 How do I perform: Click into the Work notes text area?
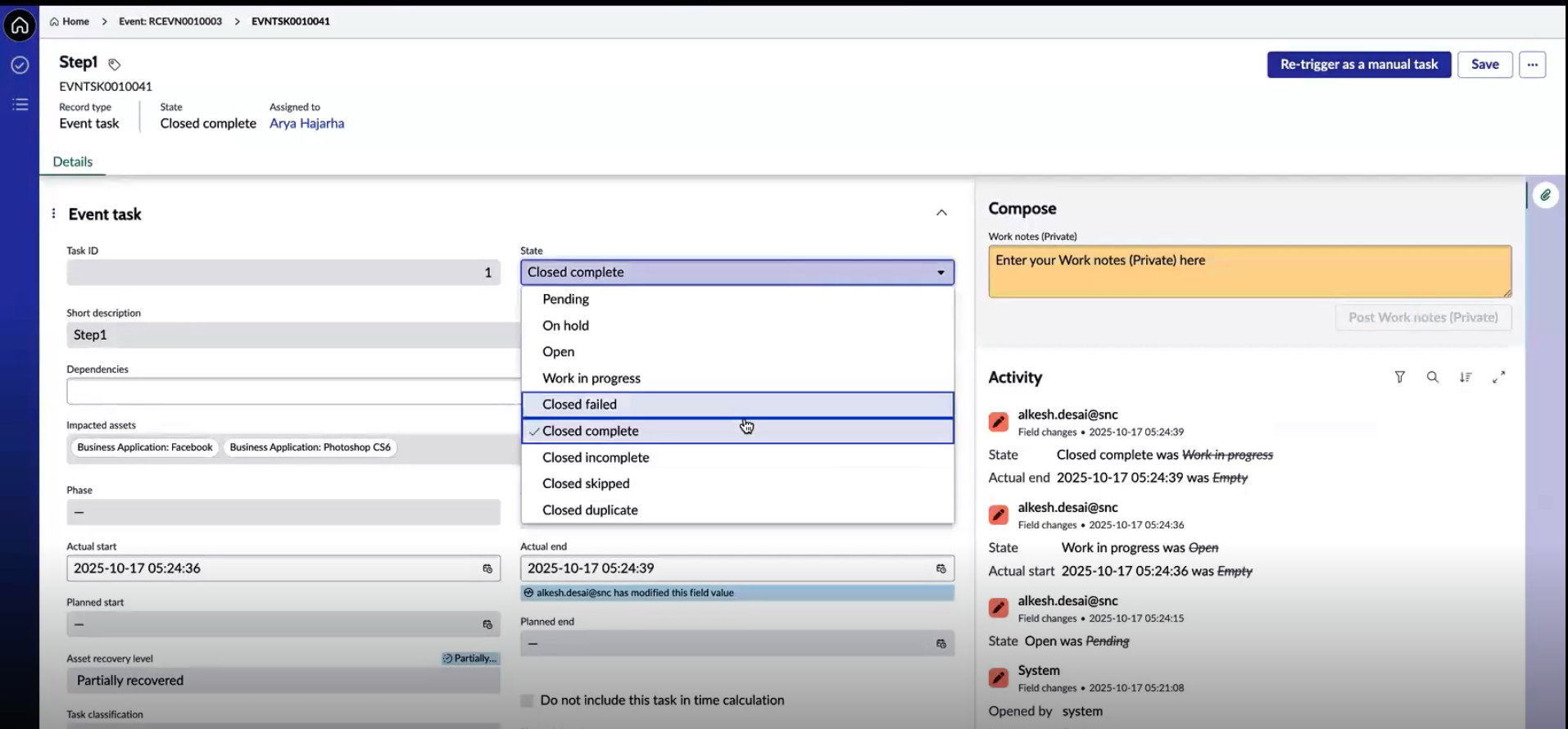pos(1249,271)
